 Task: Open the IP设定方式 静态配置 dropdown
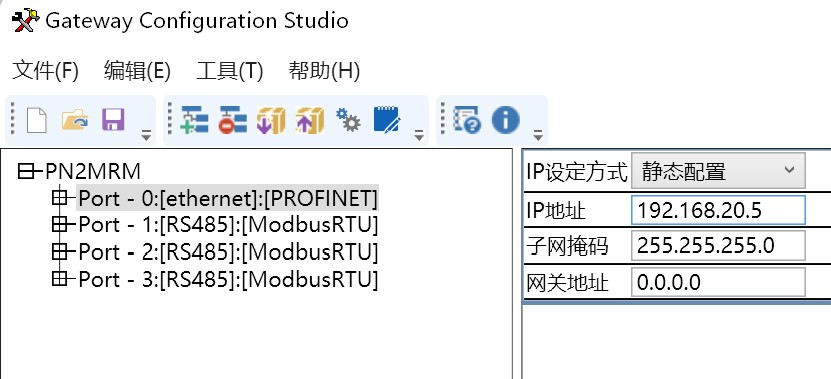(718, 171)
